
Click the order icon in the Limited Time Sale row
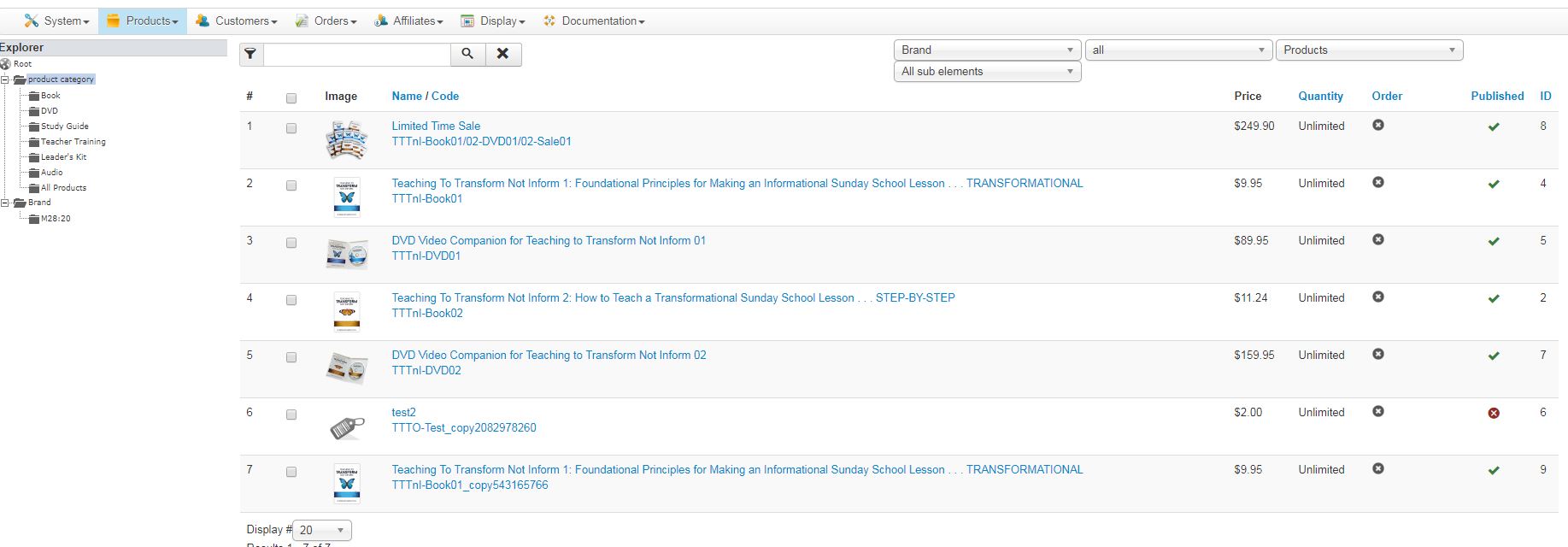point(1377,126)
